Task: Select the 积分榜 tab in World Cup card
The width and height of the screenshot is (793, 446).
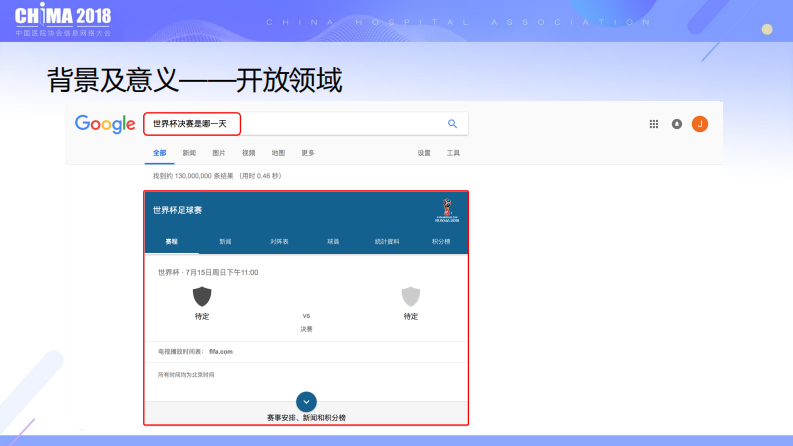Action: [x=441, y=242]
